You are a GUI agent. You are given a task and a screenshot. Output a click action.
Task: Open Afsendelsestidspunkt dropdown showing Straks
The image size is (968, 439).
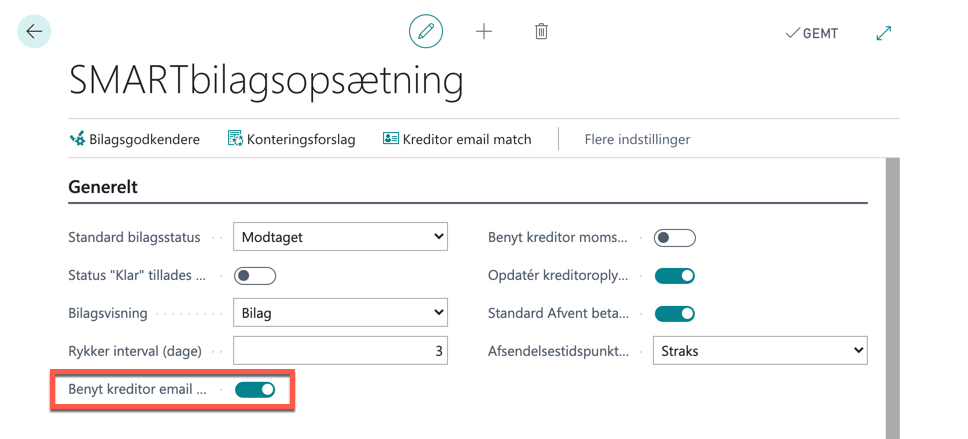(760, 351)
